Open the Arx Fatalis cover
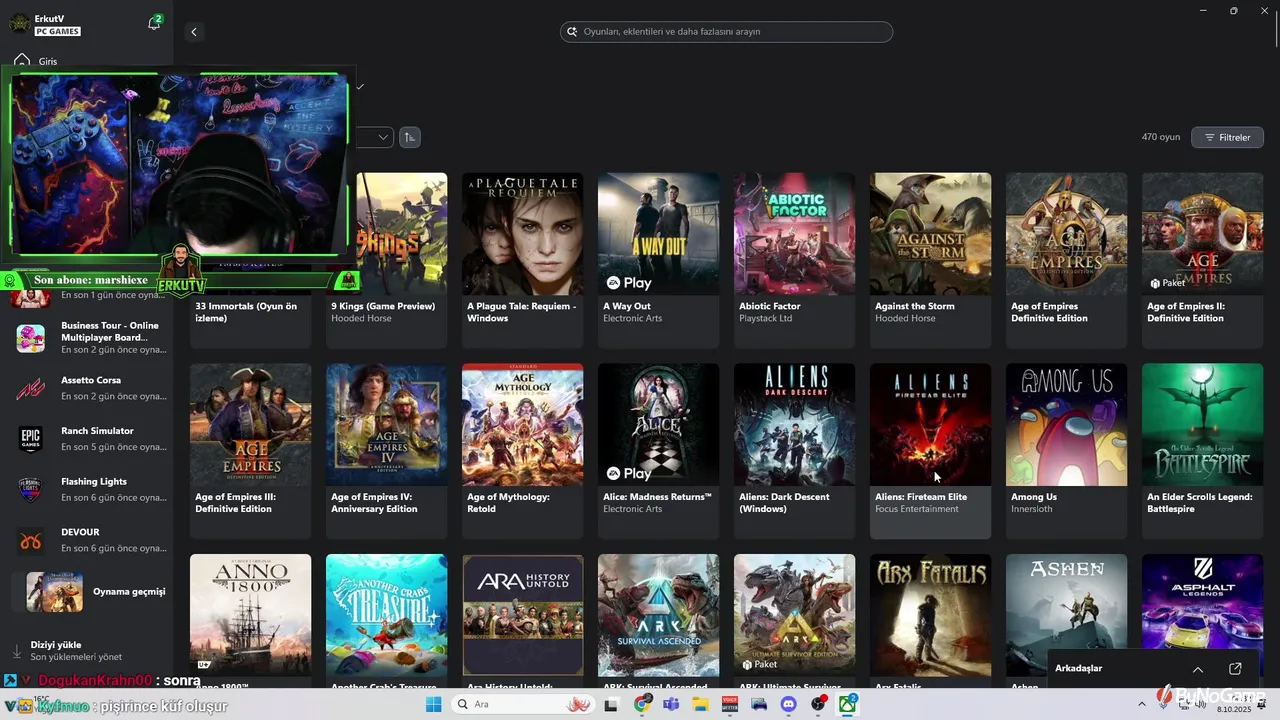The height and width of the screenshot is (720, 1280). click(x=931, y=616)
